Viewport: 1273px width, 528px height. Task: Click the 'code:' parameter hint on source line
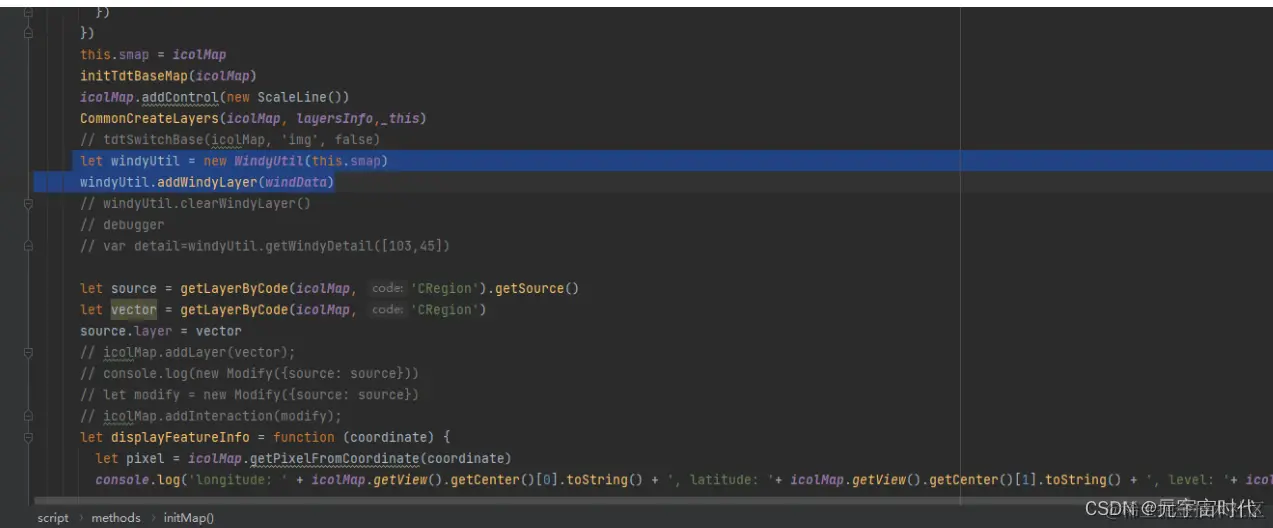tap(387, 288)
